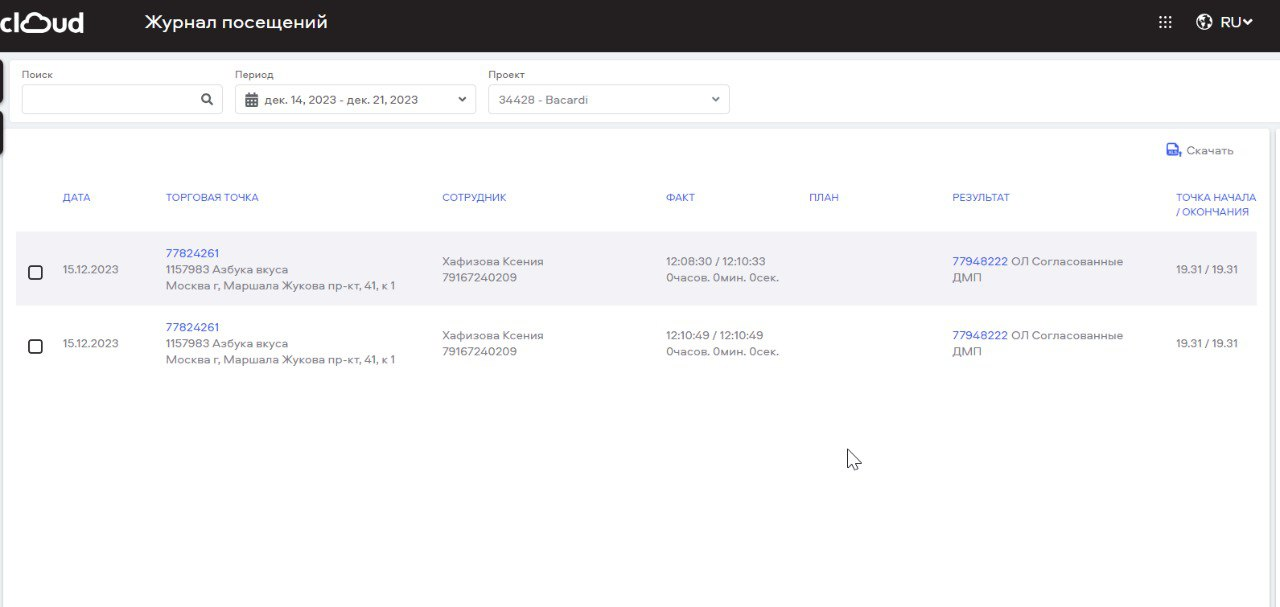The image size is (1280, 607).
Task: Click the ПЛАН column header
Action: pos(824,197)
